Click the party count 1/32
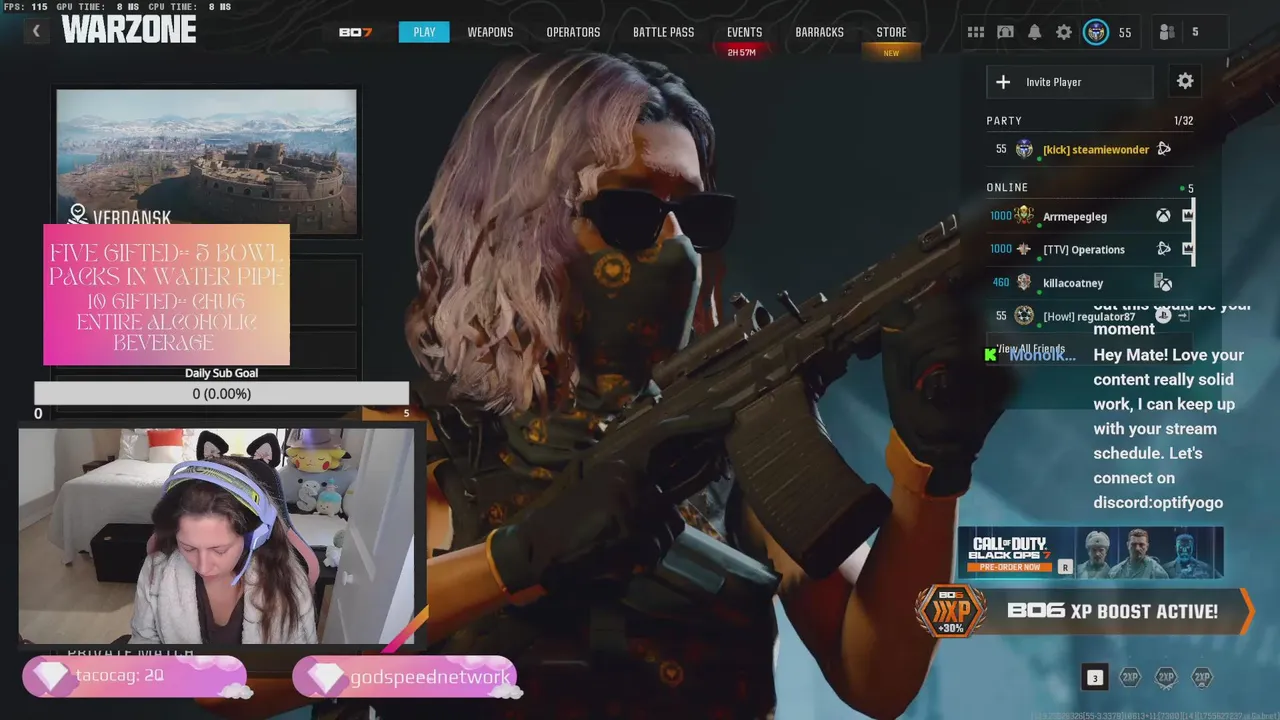This screenshot has height=720, width=1280. pyautogui.click(x=1183, y=120)
